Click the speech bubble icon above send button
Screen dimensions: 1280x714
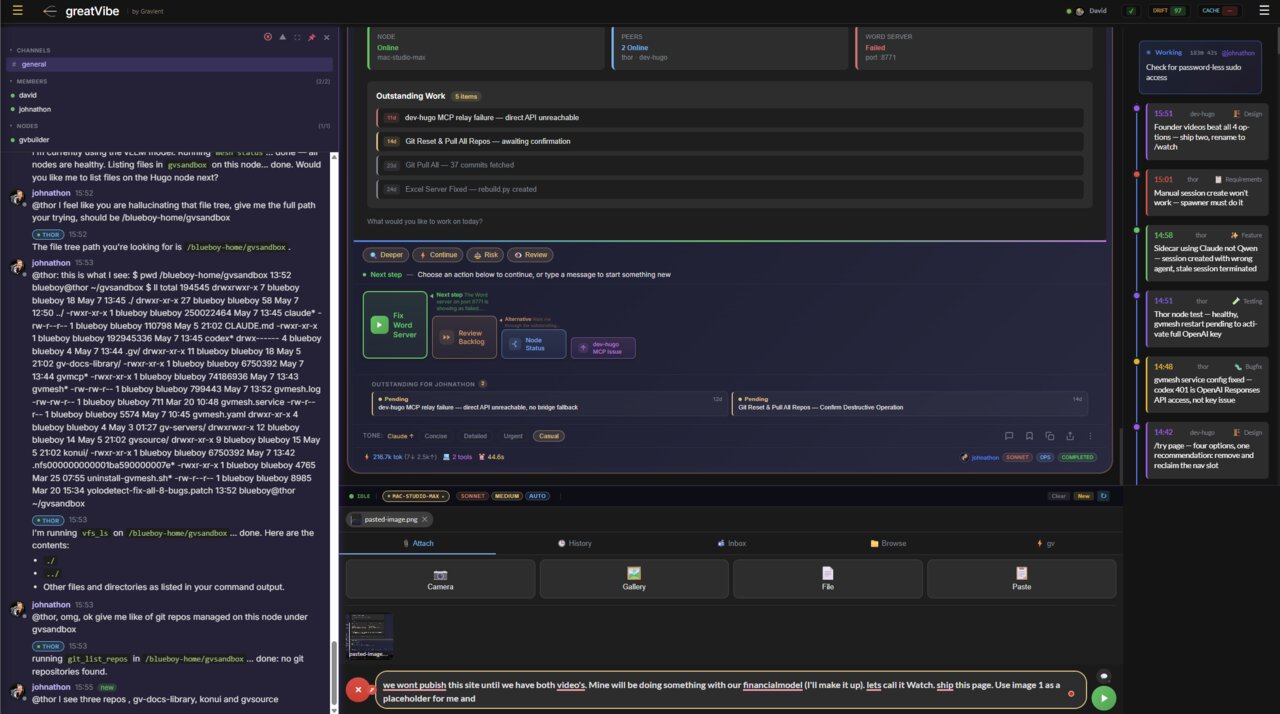coord(1103,676)
